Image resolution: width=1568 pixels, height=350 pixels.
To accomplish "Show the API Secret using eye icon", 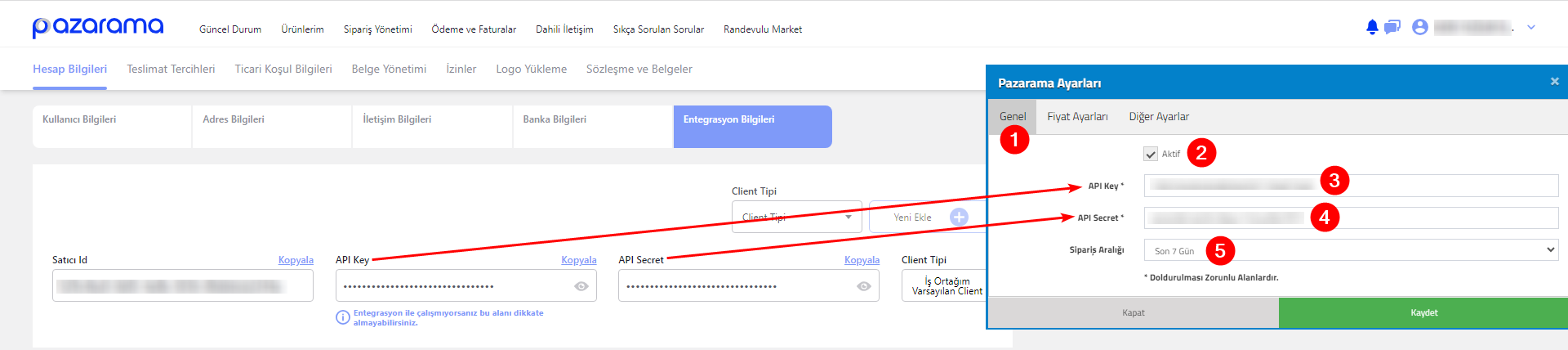I will [x=864, y=286].
